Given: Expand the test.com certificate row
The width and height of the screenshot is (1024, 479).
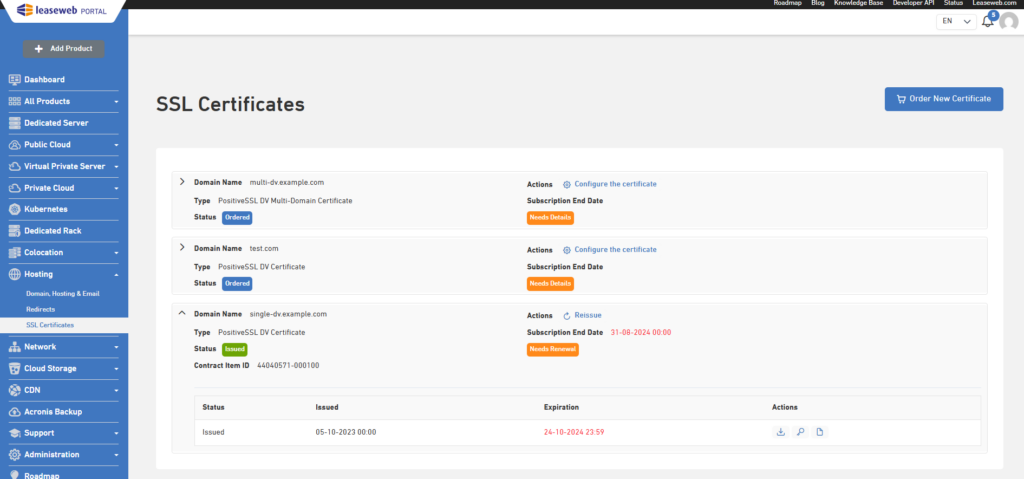Looking at the screenshot, I should coord(182,248).
